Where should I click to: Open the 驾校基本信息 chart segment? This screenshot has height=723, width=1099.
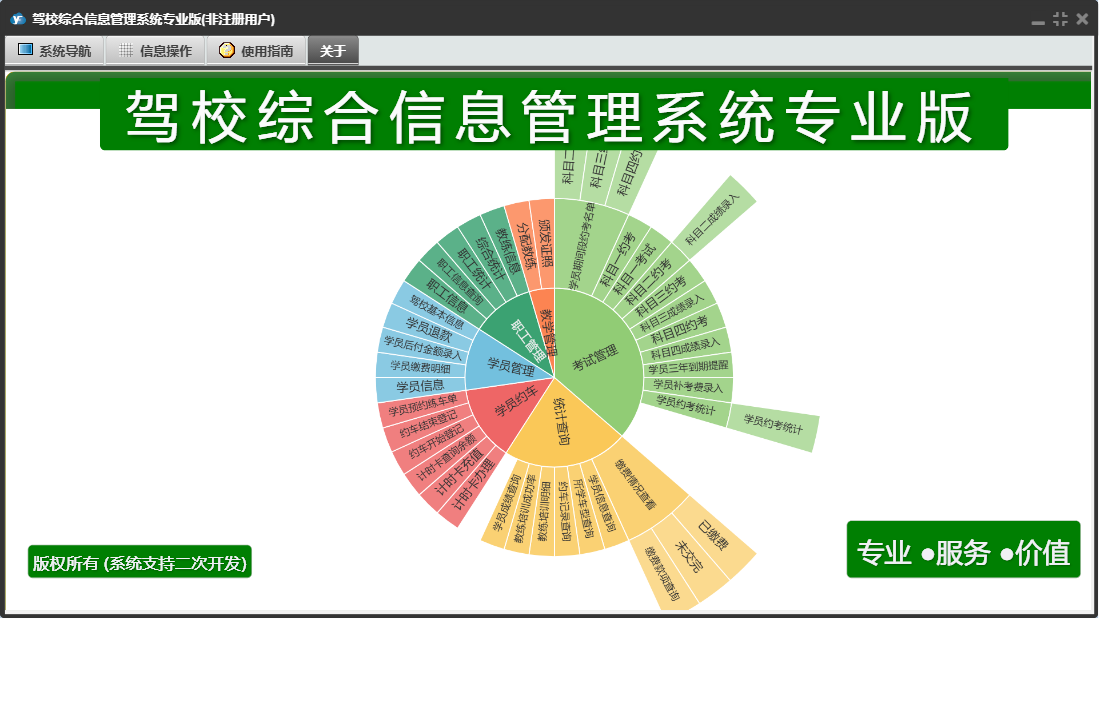(436, 312)
